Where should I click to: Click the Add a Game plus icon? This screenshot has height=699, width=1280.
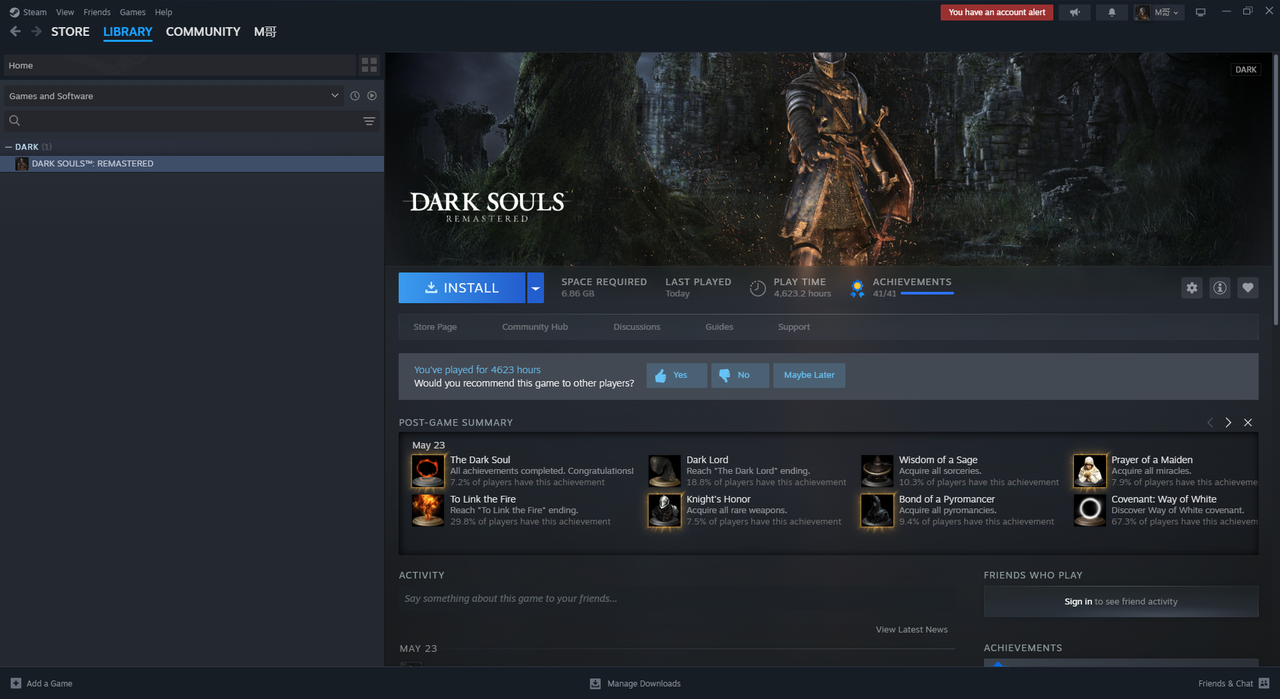click(x=15, y=684)
